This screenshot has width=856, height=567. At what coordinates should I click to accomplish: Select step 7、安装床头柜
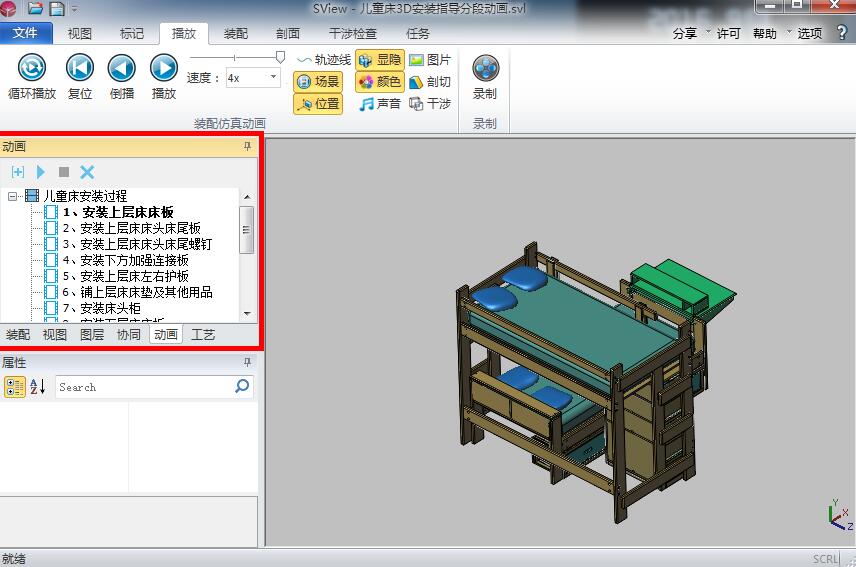tap(102, 308)
